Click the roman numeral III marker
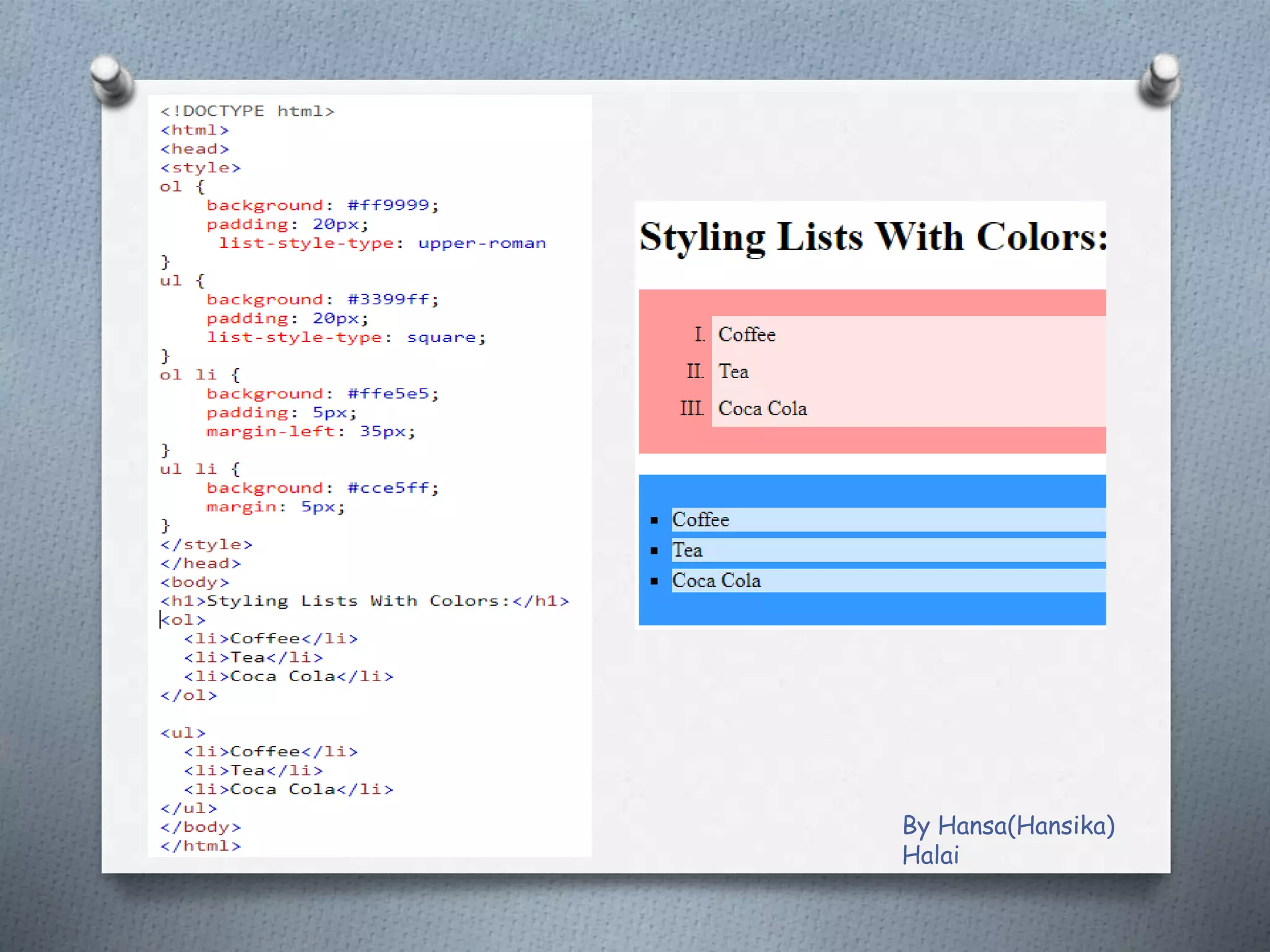 point(691,409)
